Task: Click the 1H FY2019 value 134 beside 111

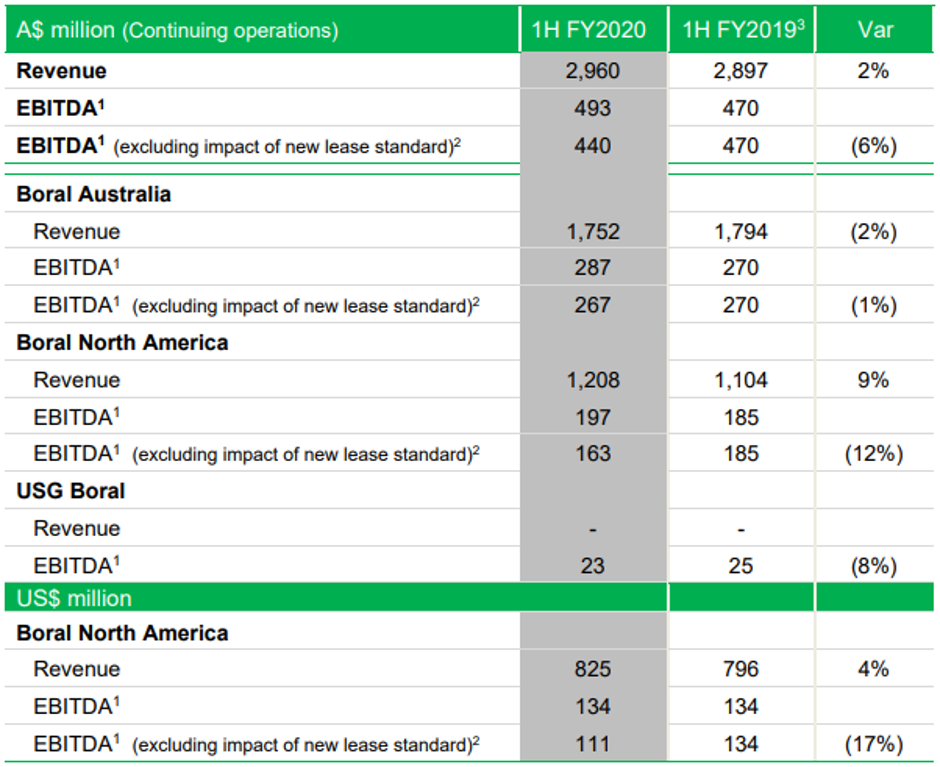Action: pos(740,744)
